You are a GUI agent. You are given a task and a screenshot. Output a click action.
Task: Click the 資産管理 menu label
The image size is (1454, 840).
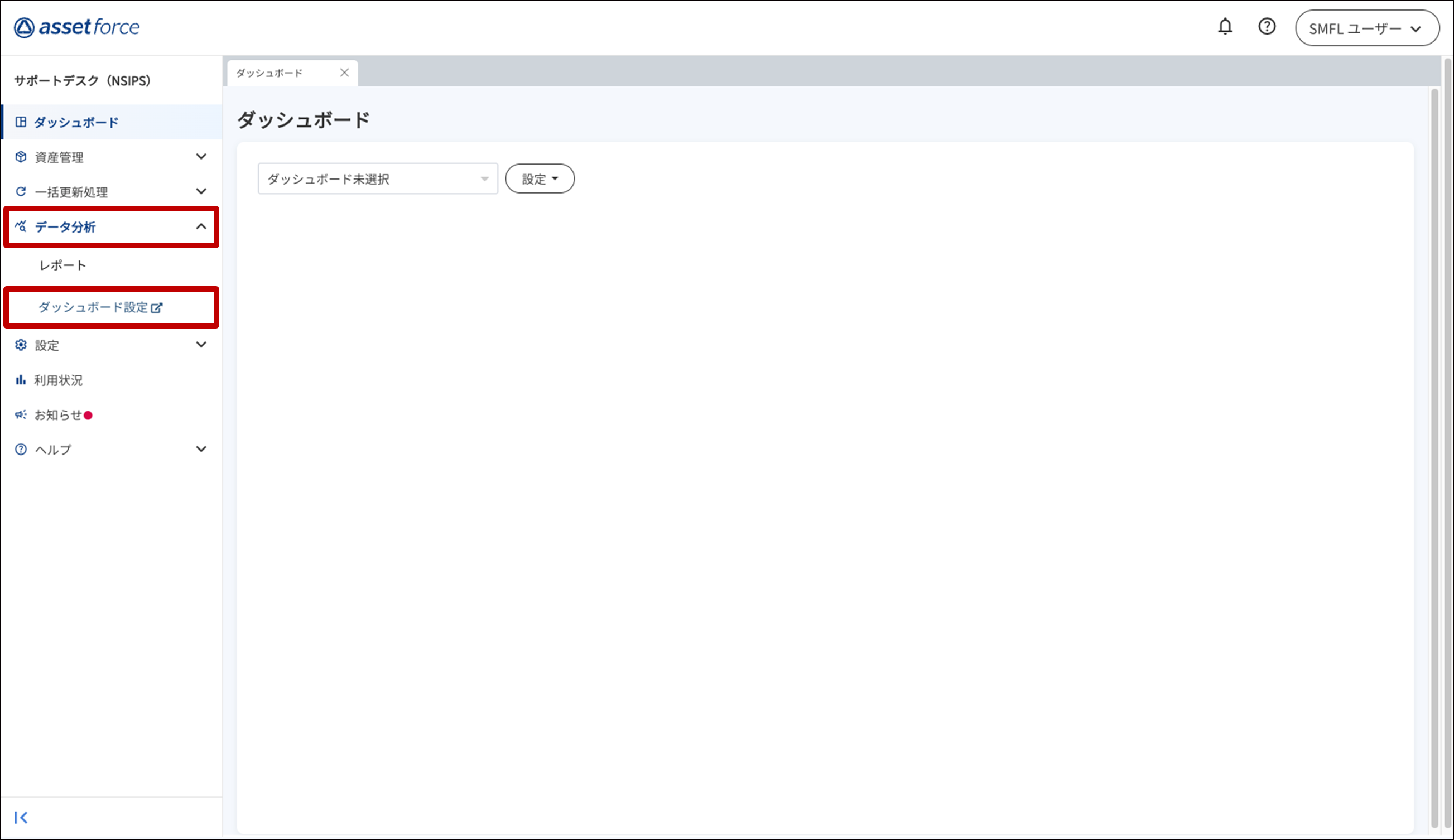[60, 157]
